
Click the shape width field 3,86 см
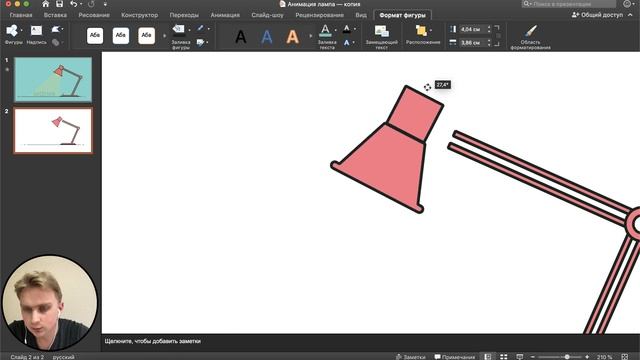[x=473, y=42]
